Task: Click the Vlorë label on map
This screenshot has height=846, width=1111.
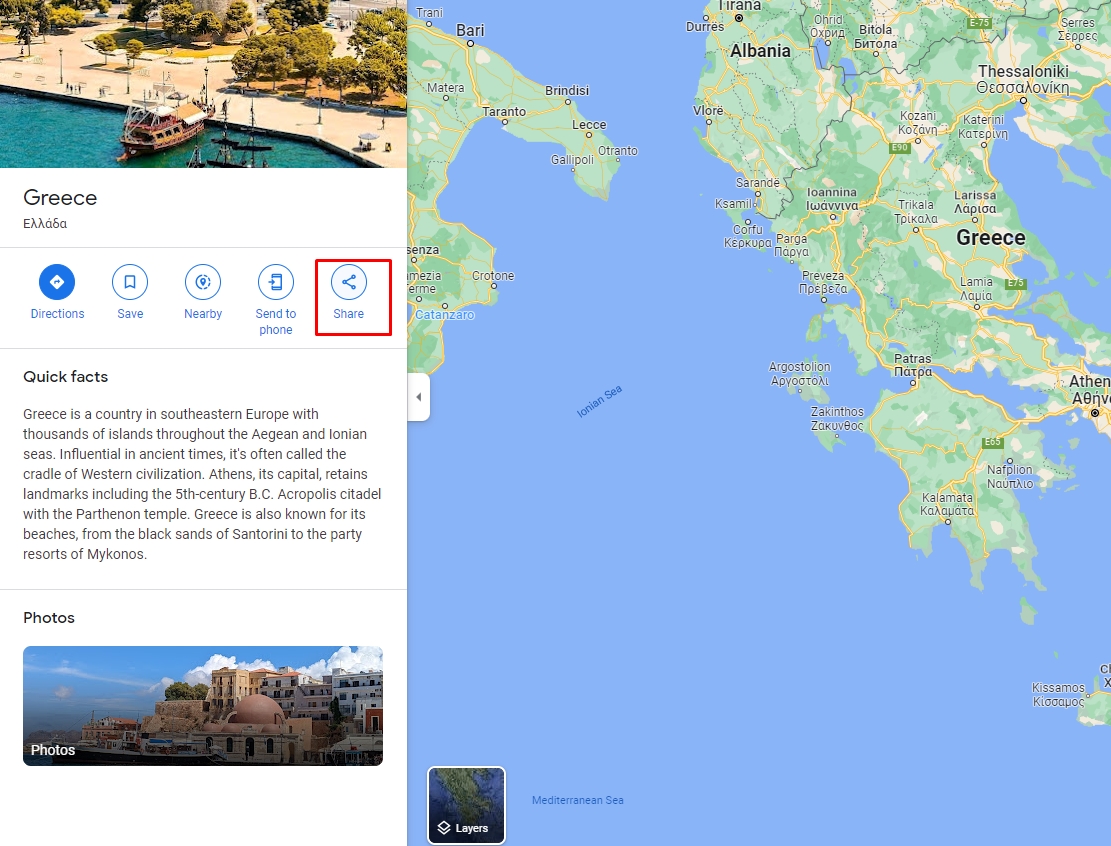Action: coord(708,111)
